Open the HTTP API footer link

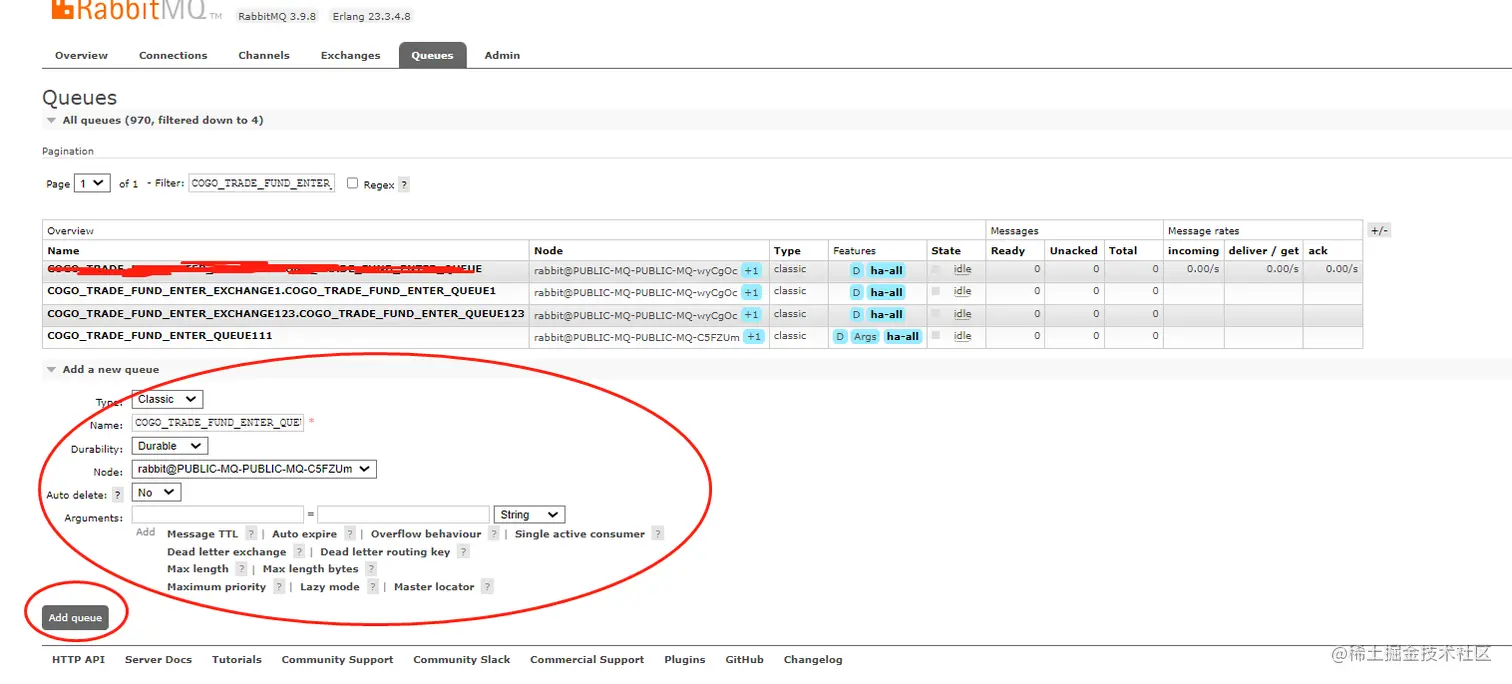[x=78, y=660]
